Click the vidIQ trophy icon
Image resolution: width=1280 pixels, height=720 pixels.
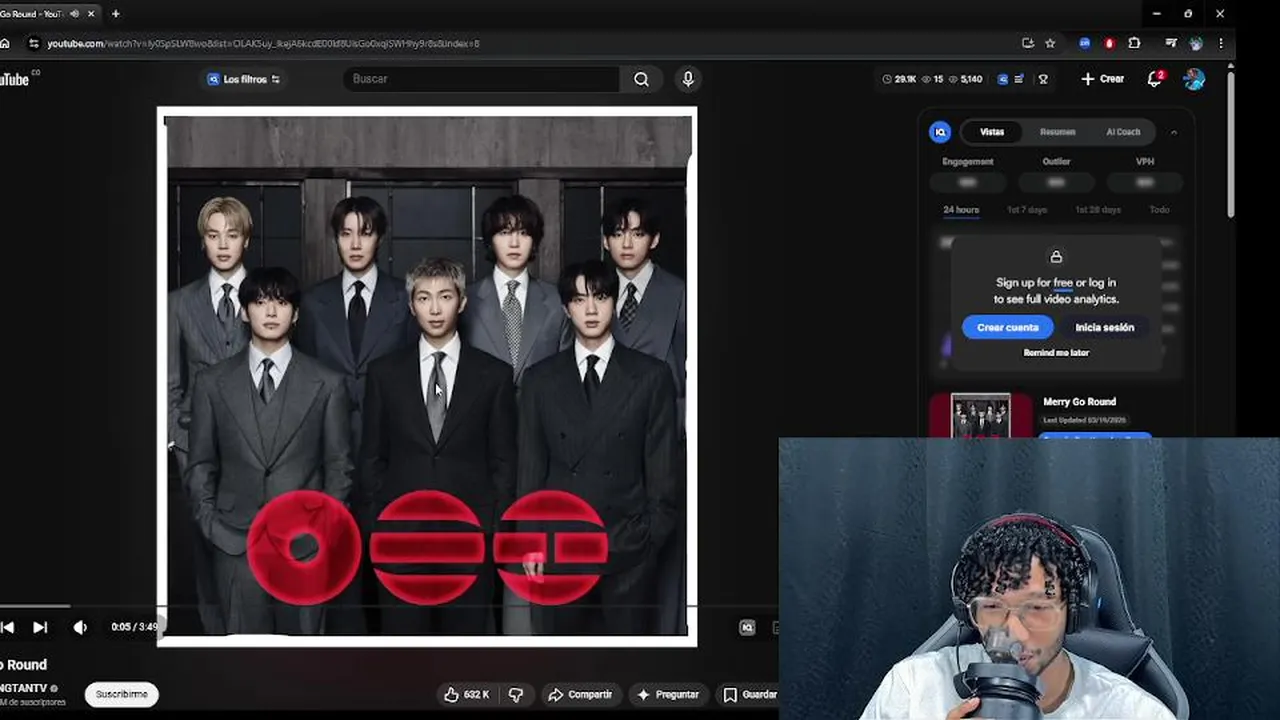[x=1043, y=79]
